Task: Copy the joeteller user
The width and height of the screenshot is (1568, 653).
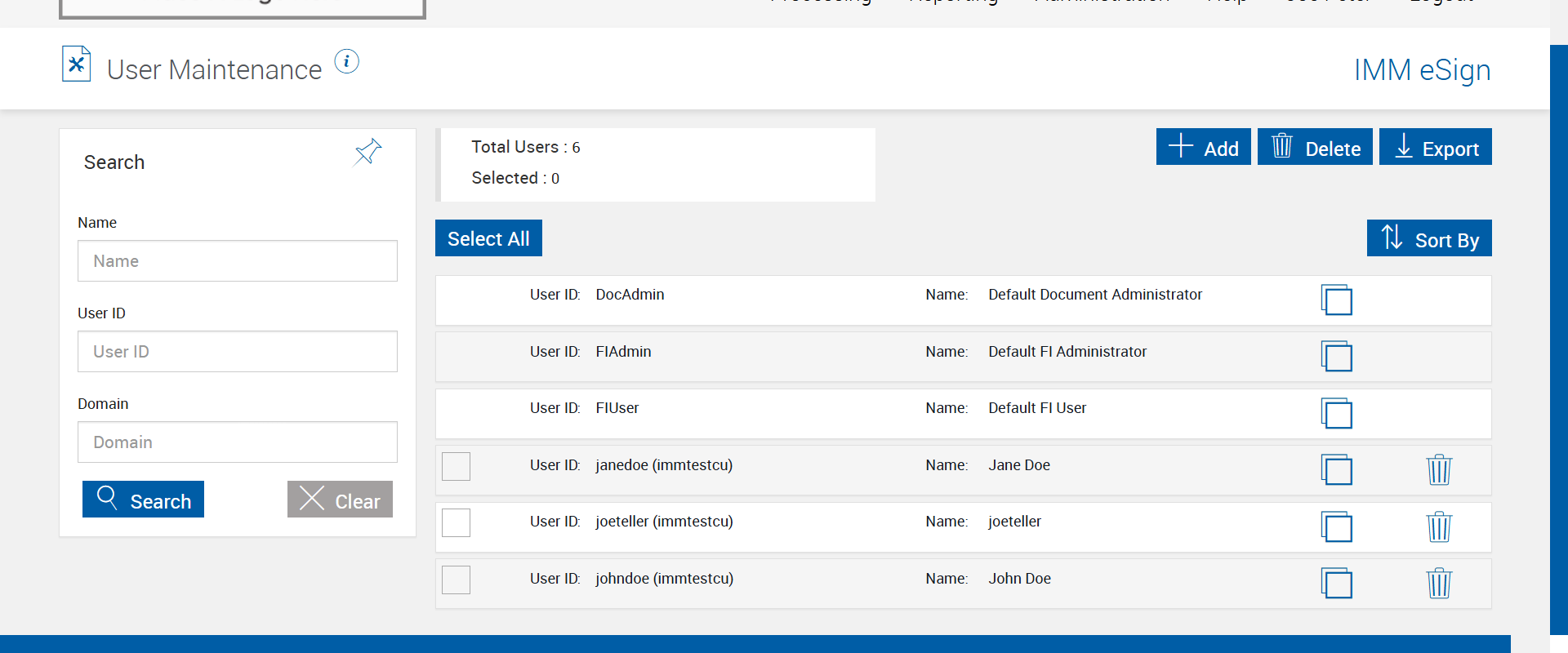Action: (1337, 526)
